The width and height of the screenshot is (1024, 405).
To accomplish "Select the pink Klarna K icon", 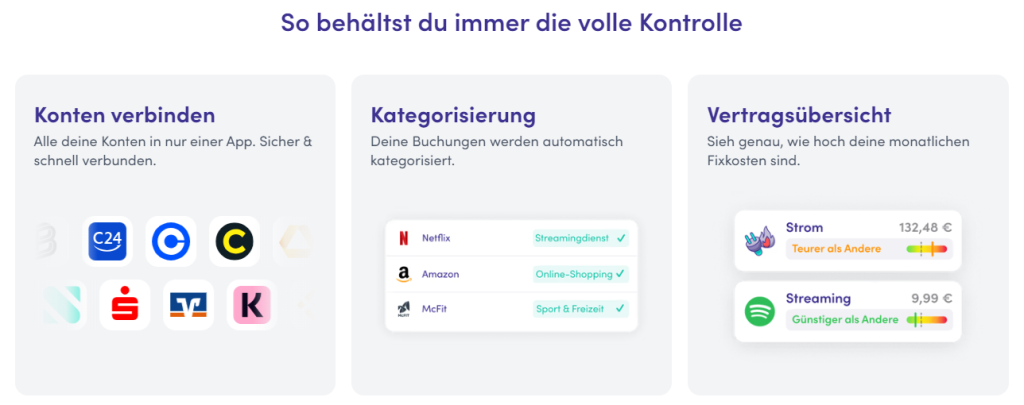I will click(x=252, y=305).
